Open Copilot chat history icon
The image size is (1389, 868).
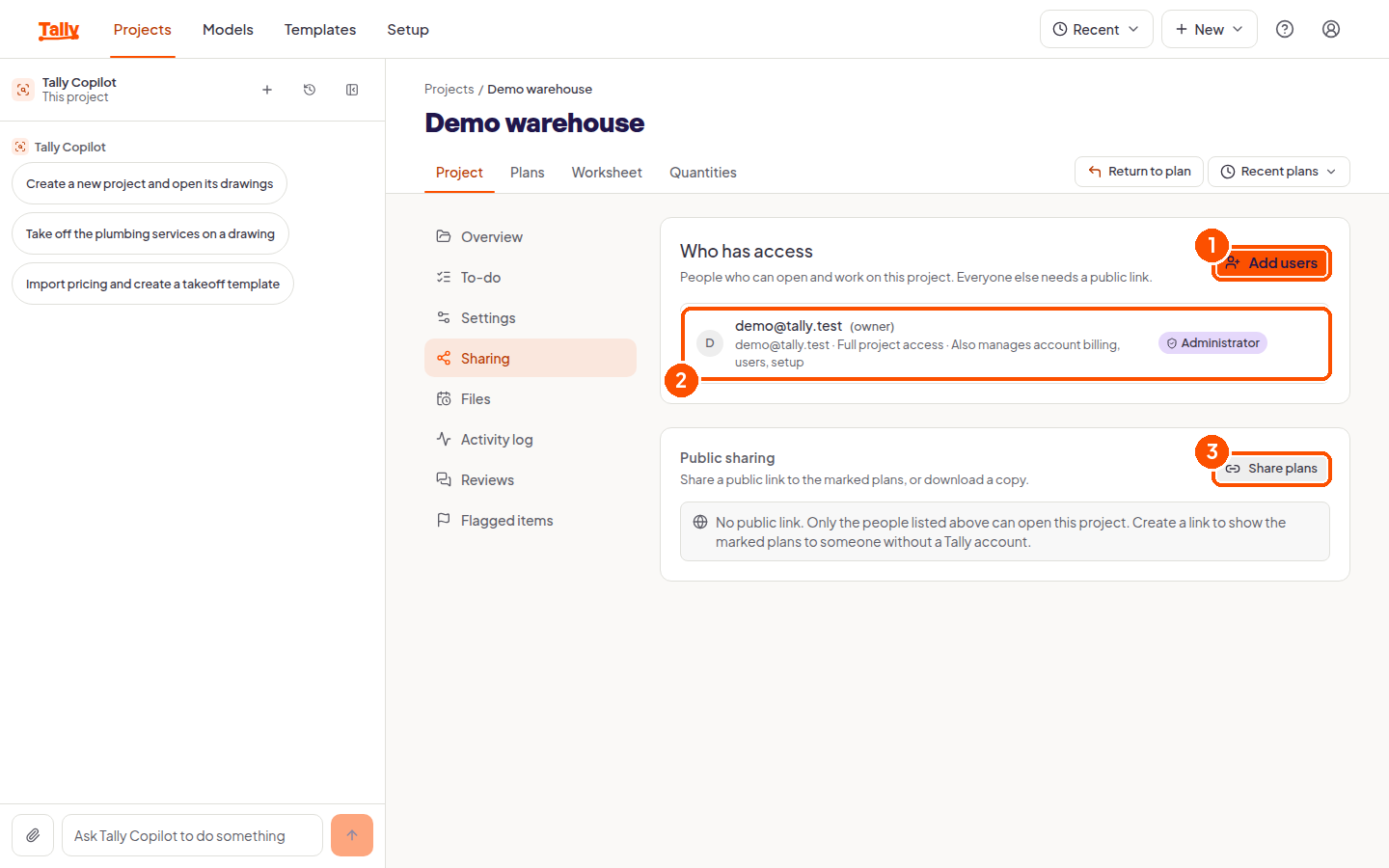[310, 90]
